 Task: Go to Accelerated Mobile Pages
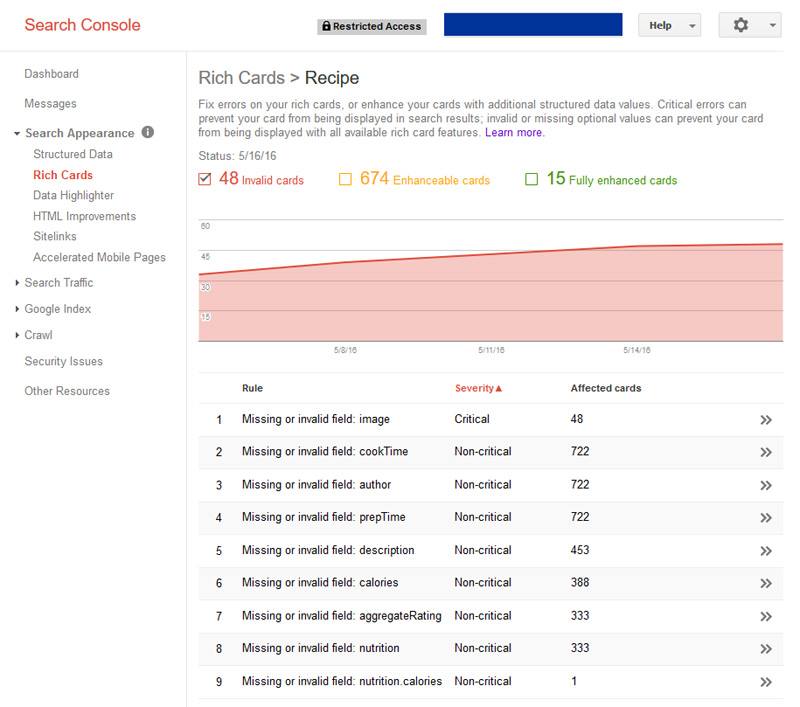coord(99,257)
